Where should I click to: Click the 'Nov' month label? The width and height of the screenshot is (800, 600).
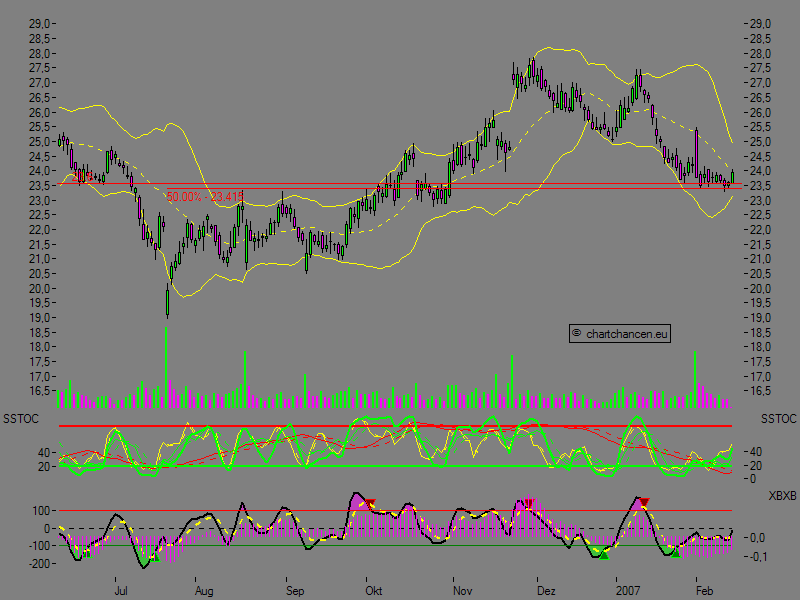[462, 591]
